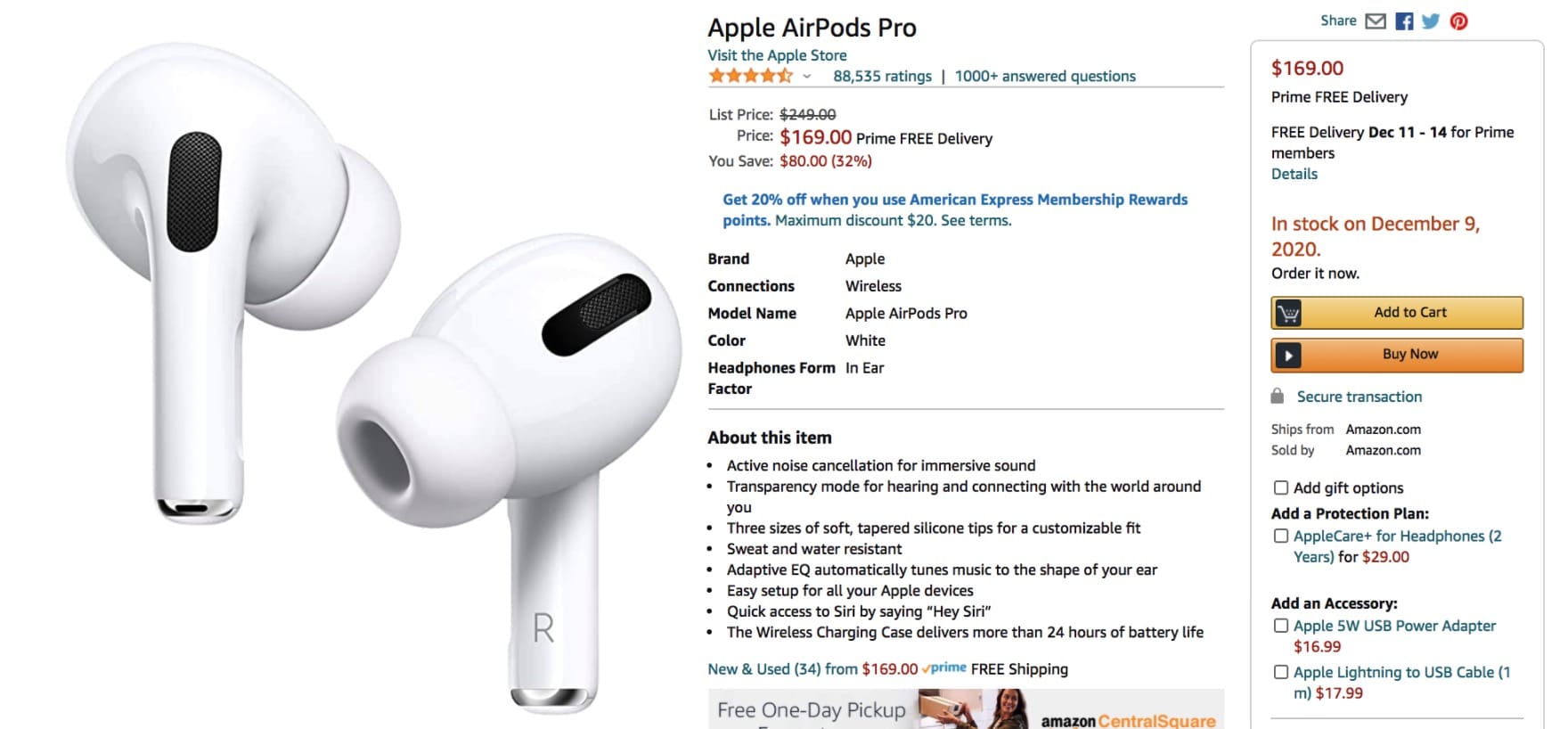Open New & Used (34) offers
1568x729 pixels.
coord(764,668)
